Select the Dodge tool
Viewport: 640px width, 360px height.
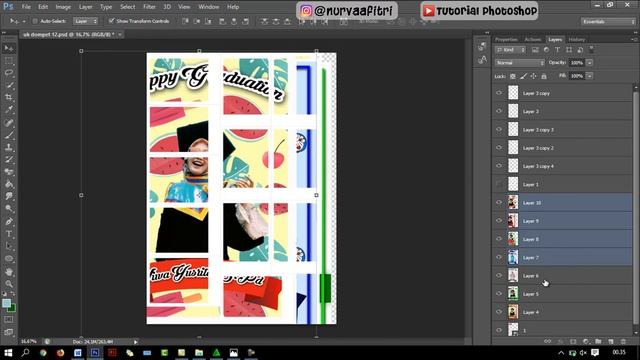[9, 209]
